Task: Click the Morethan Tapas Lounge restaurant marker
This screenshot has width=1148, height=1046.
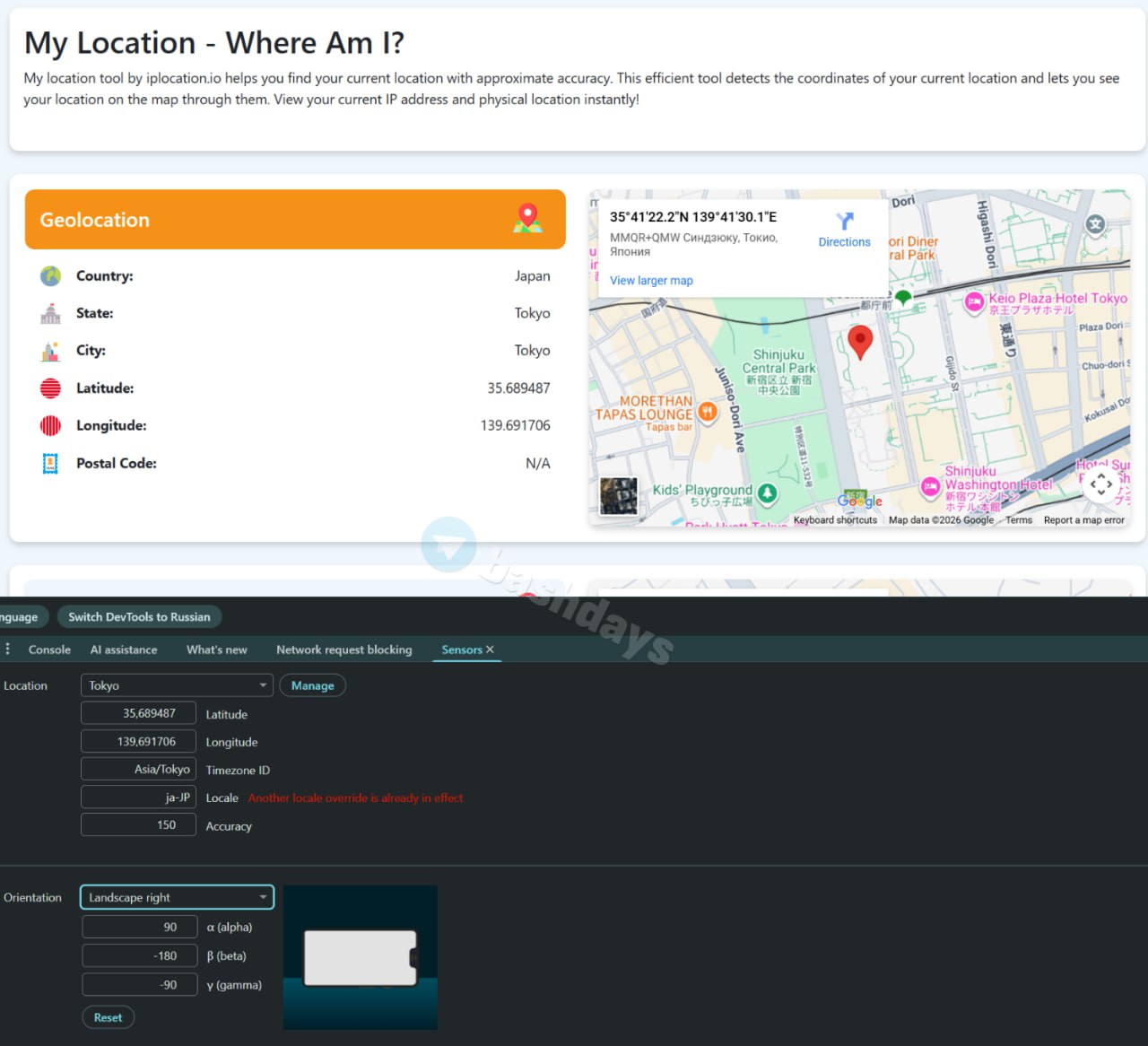Action: (708, 413)
